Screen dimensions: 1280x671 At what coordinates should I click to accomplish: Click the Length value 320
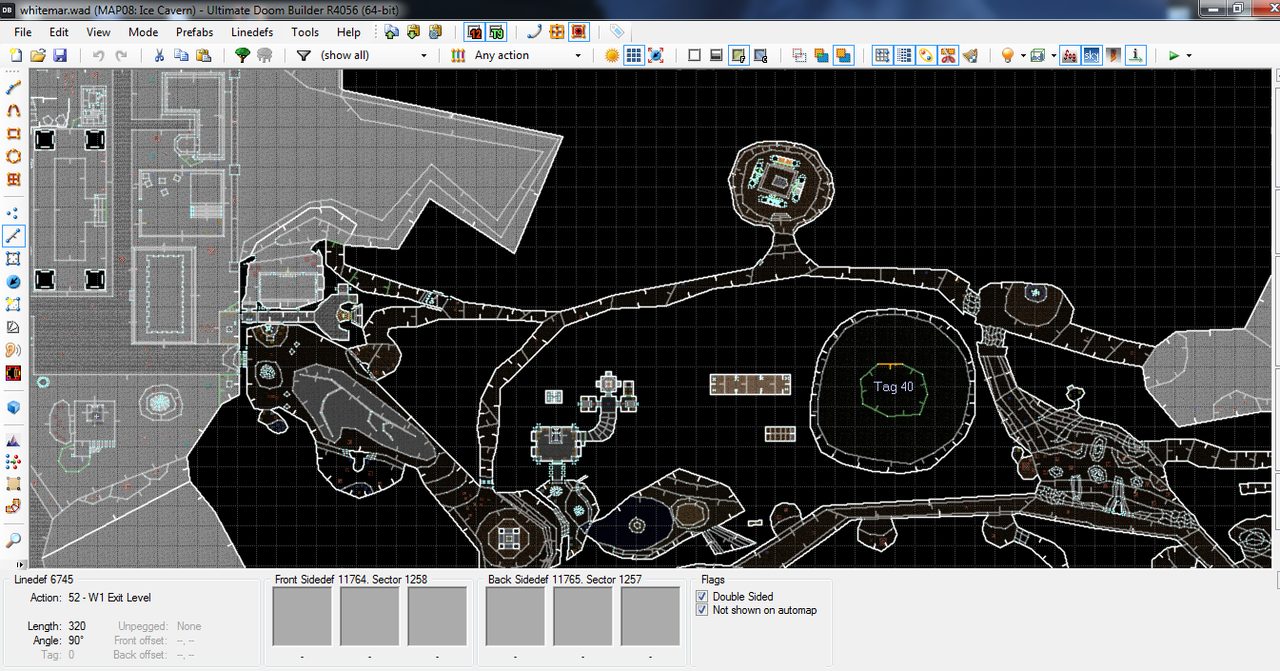tap(77, 626)
